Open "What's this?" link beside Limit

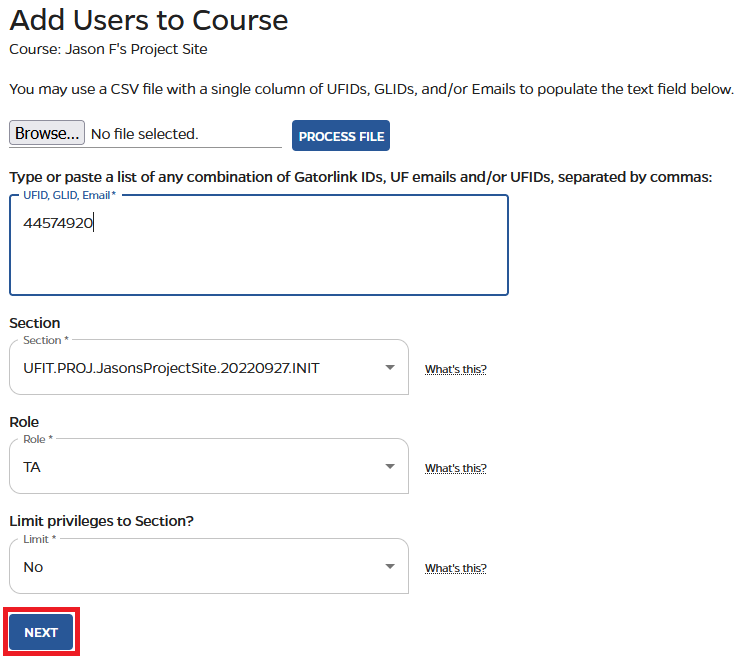[455, 568]
